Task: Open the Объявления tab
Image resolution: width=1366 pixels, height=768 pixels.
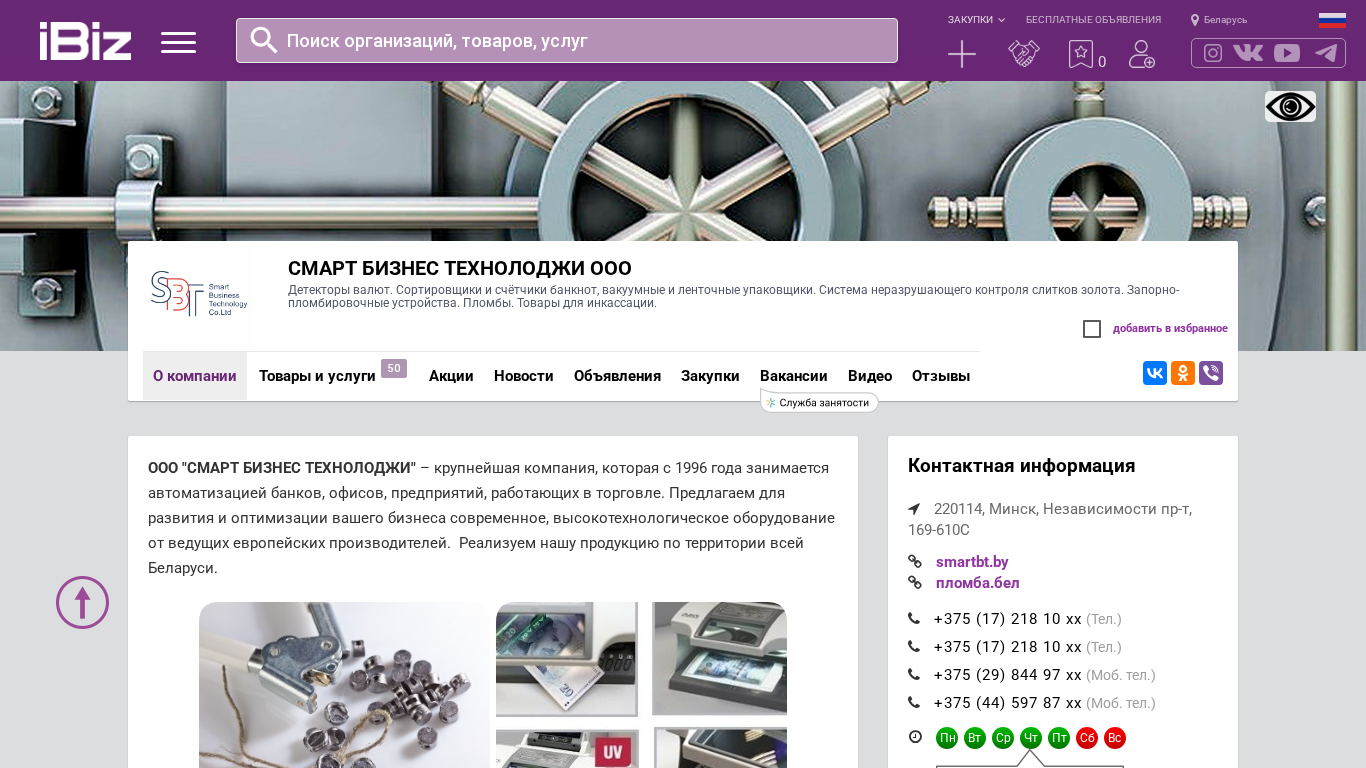Action: [x=617, y=376]
